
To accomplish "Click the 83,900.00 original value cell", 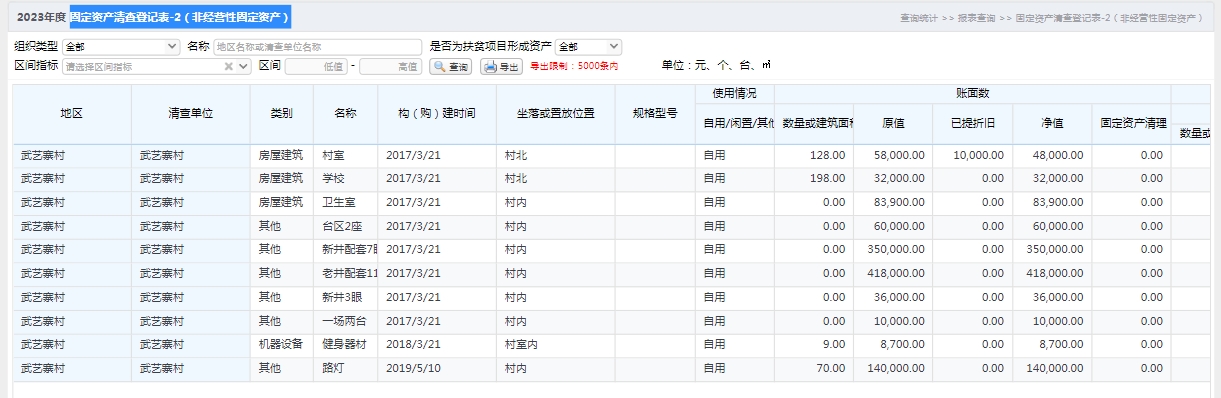I will point(893,203).
